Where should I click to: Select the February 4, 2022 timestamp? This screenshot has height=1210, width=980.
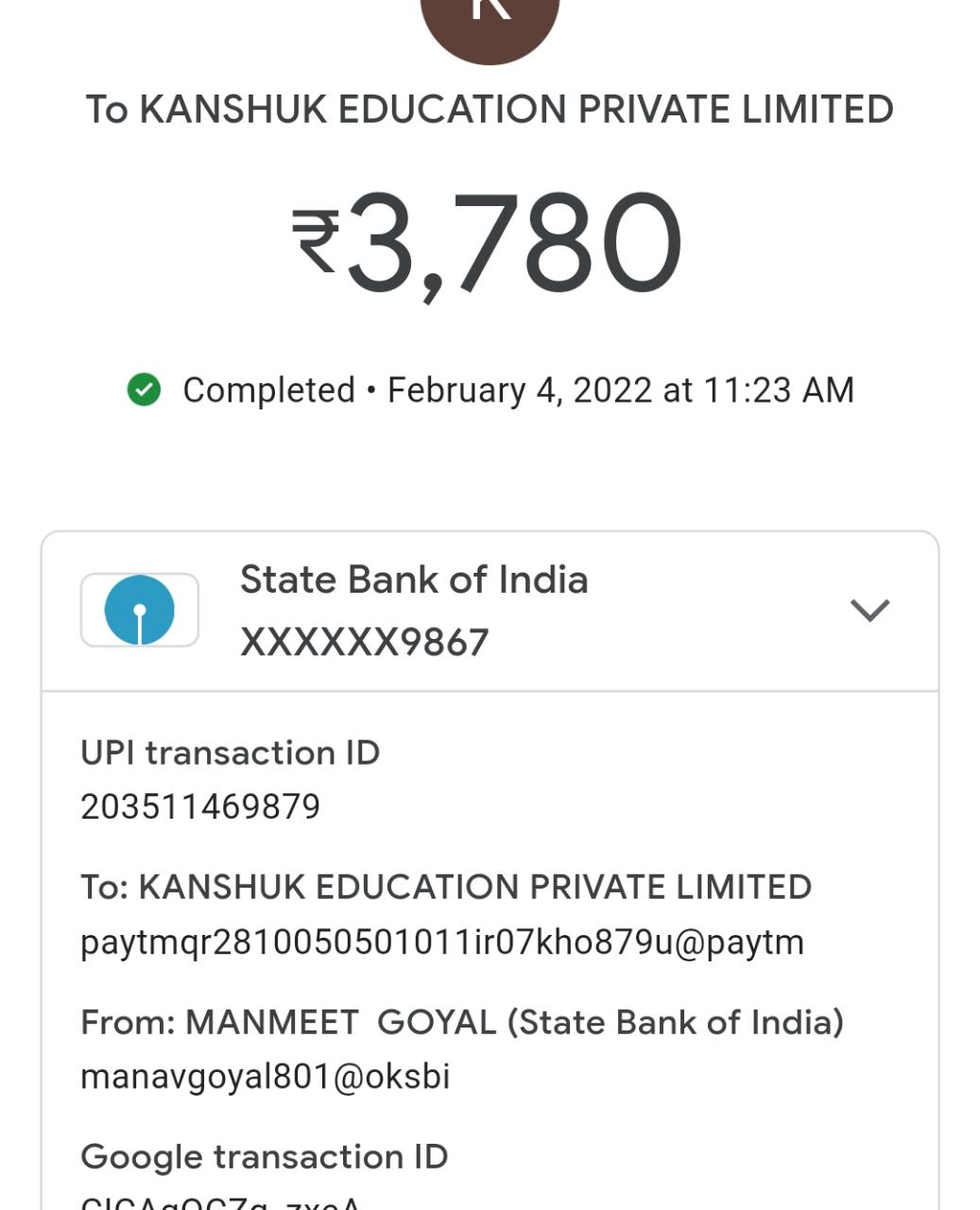click(621, 390)
